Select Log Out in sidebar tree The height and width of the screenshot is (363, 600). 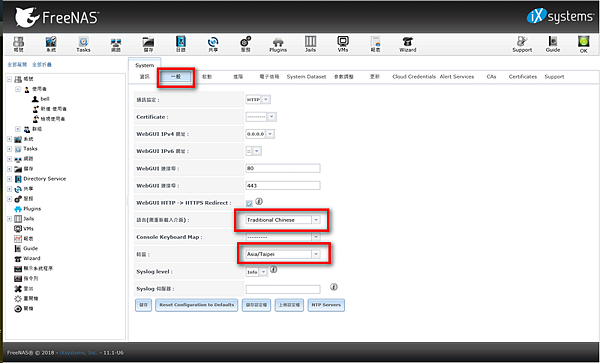click(24, 288)
